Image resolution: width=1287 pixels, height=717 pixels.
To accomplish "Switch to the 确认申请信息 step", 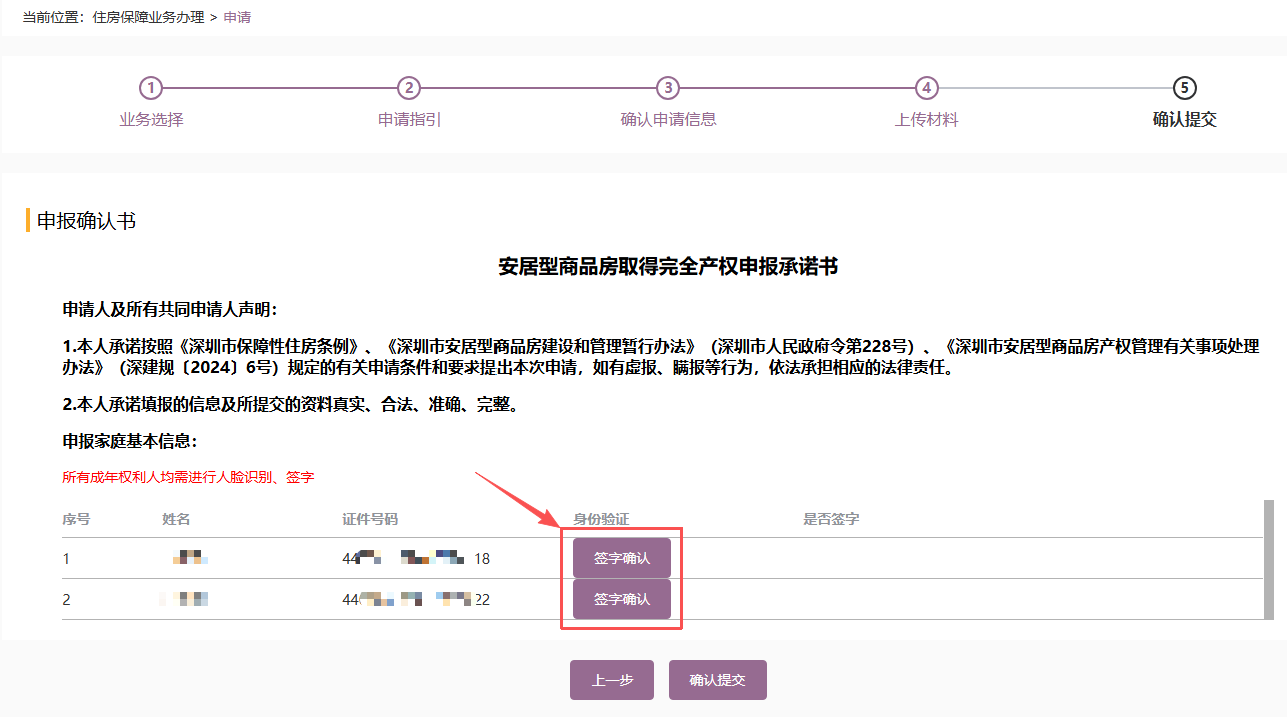I will (668, 120).
